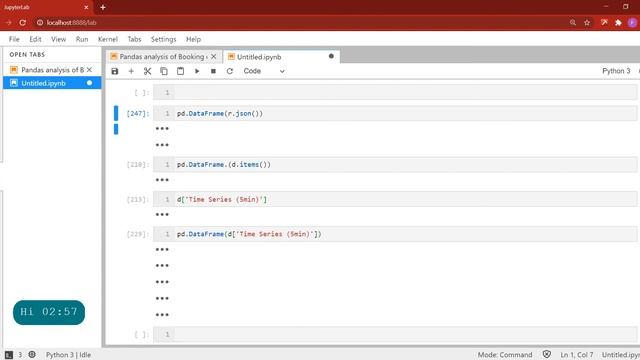The height and width of the screenshot is (360, 640).
Task: Reload the page in the browser
Action: tap(22, 22)
